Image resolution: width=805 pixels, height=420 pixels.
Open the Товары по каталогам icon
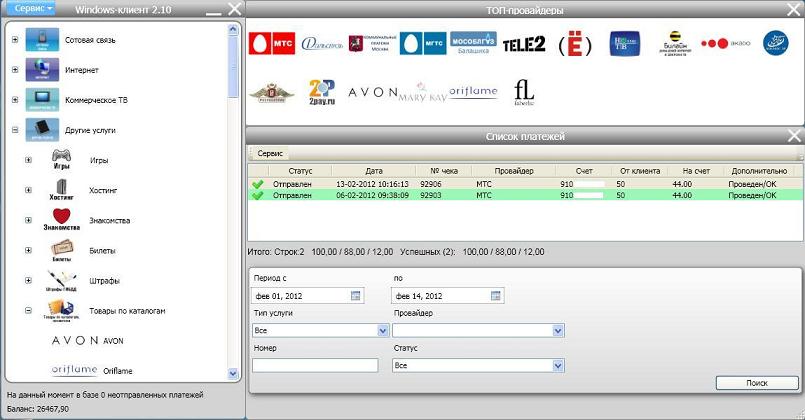[x=62, y=311]
